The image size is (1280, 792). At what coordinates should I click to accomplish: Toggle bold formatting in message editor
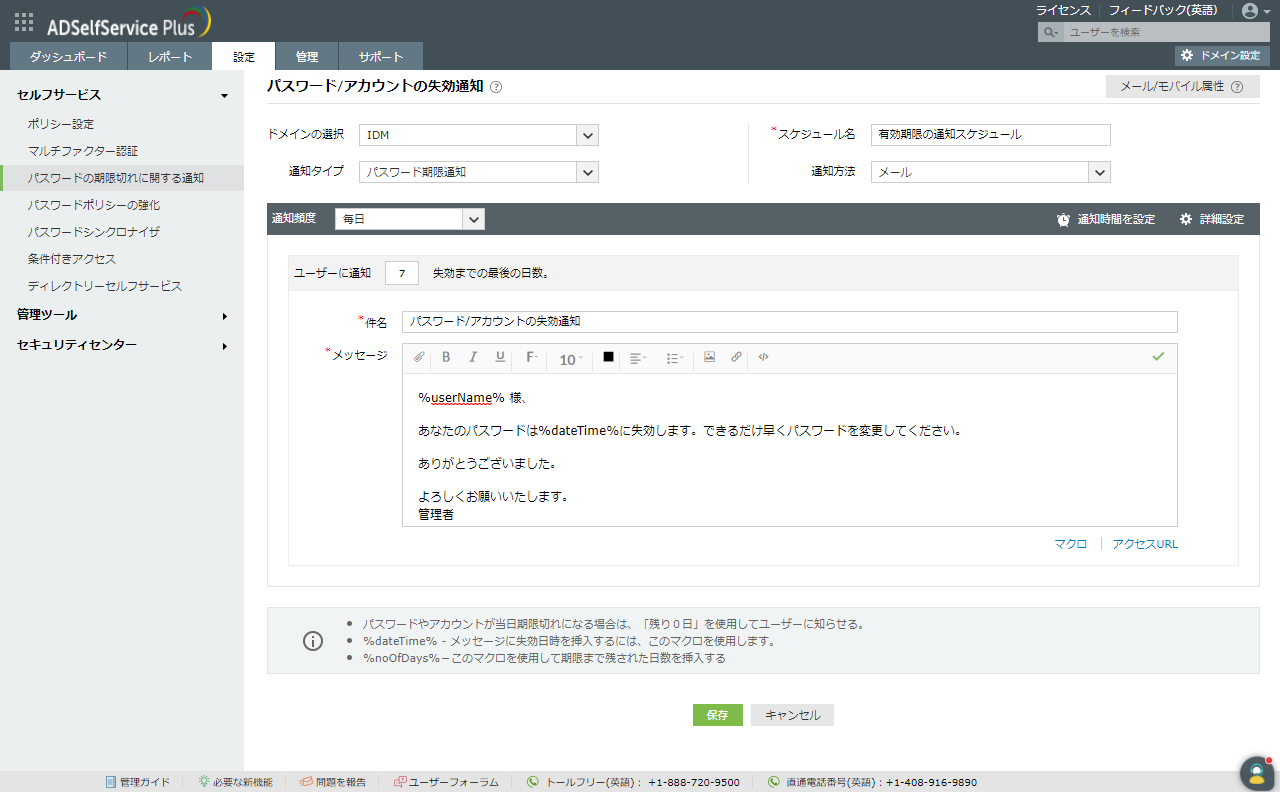click(x=446, y=357)
